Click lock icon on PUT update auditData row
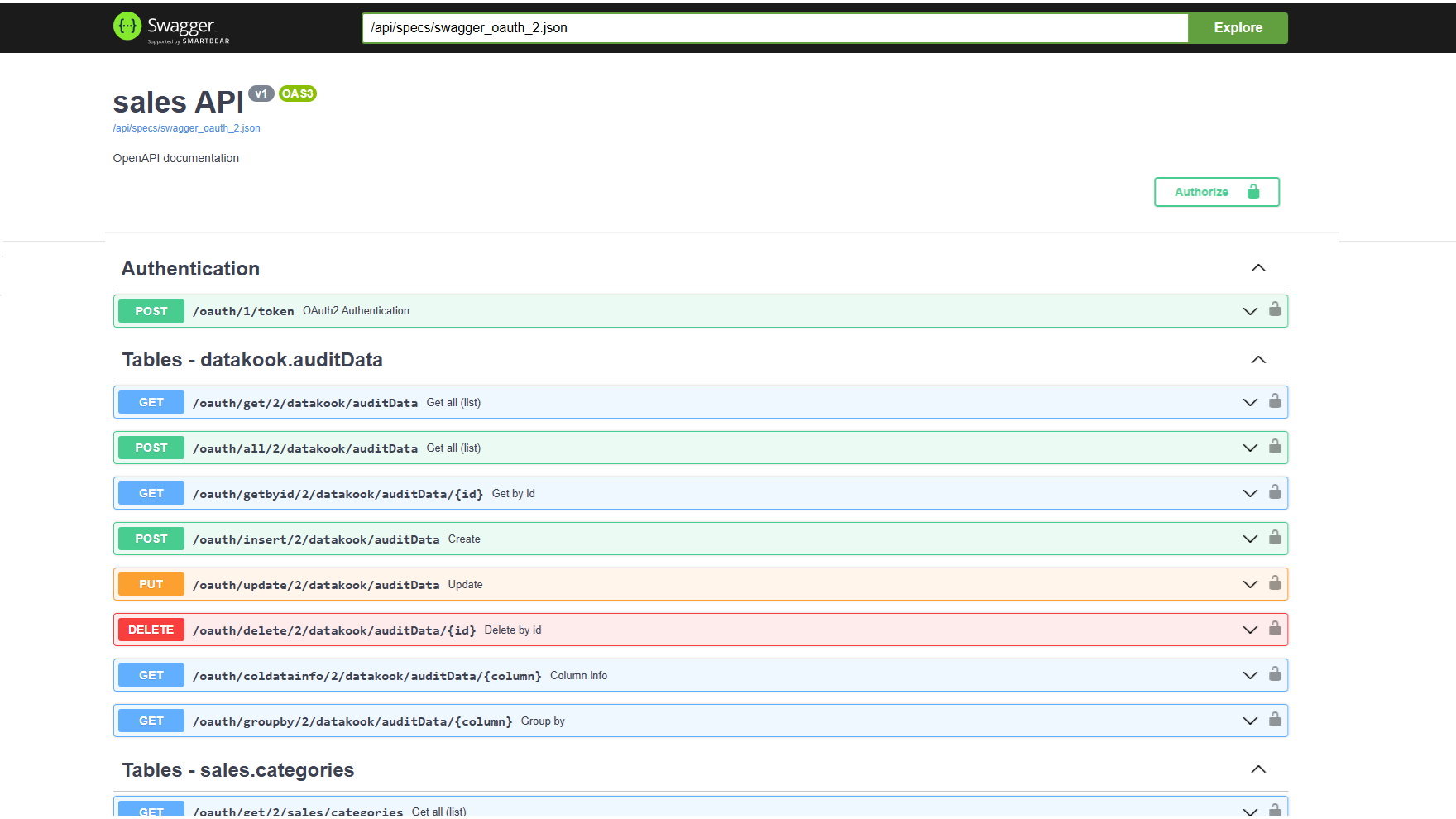The image size is (1456, 819). 1275,583
